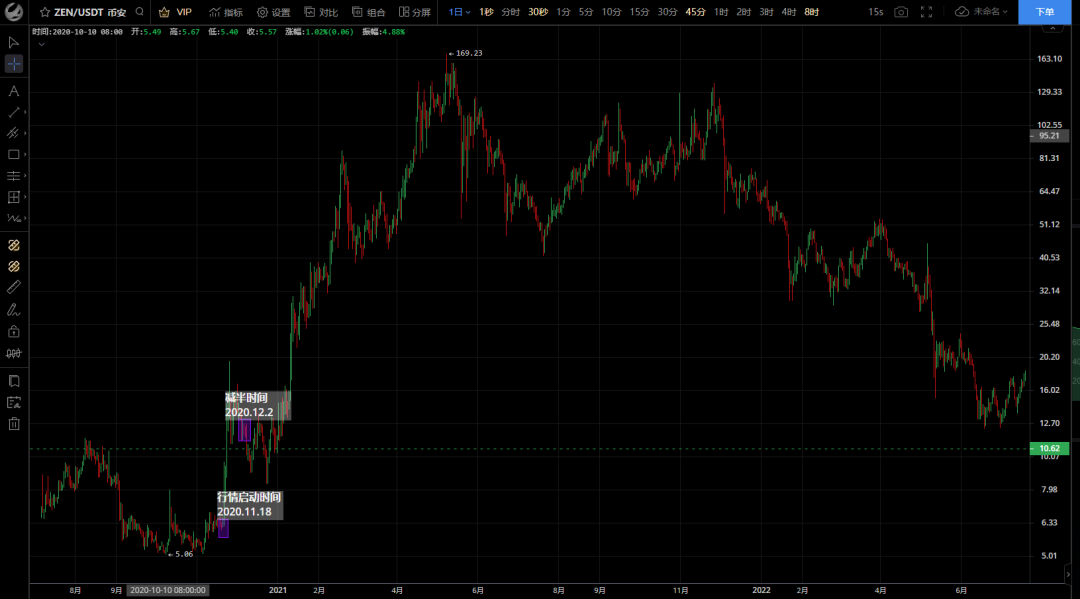Click the 减半时间 2020.12.2 annotation label

pos(247,405)
